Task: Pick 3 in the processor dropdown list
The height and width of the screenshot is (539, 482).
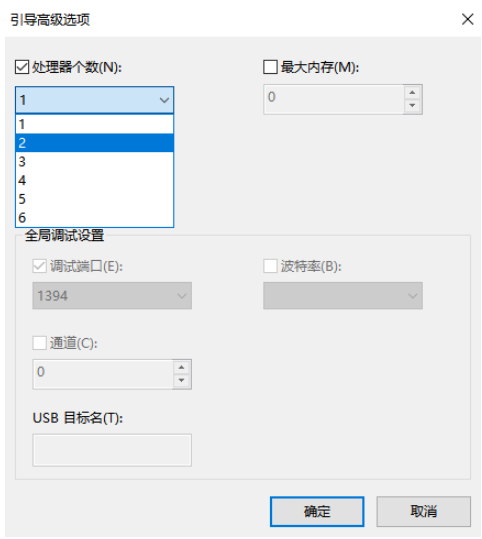Action: tap(95, 162)
